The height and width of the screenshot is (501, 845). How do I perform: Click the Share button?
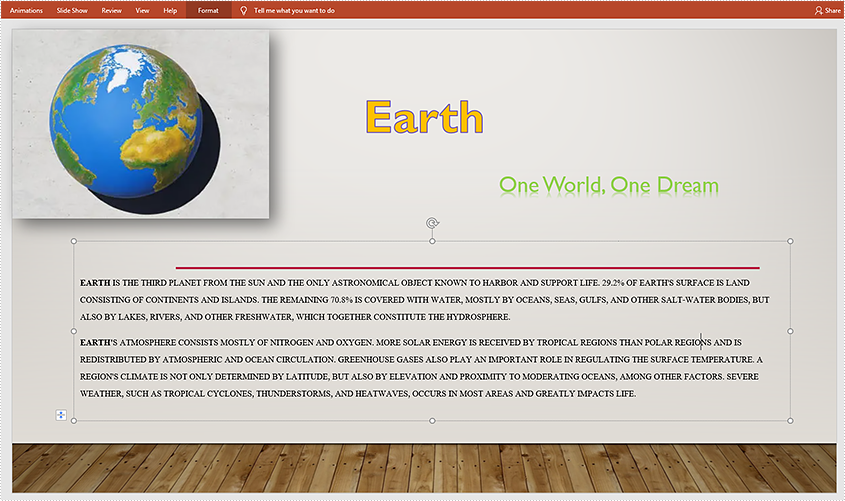coord(827,10)
